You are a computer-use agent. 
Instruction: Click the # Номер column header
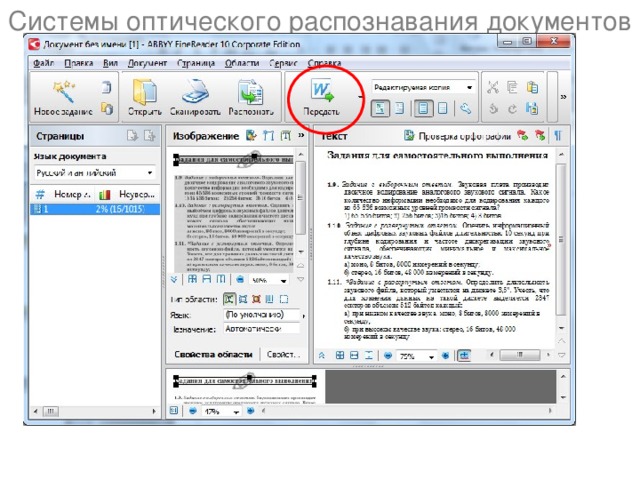[63, 194]
